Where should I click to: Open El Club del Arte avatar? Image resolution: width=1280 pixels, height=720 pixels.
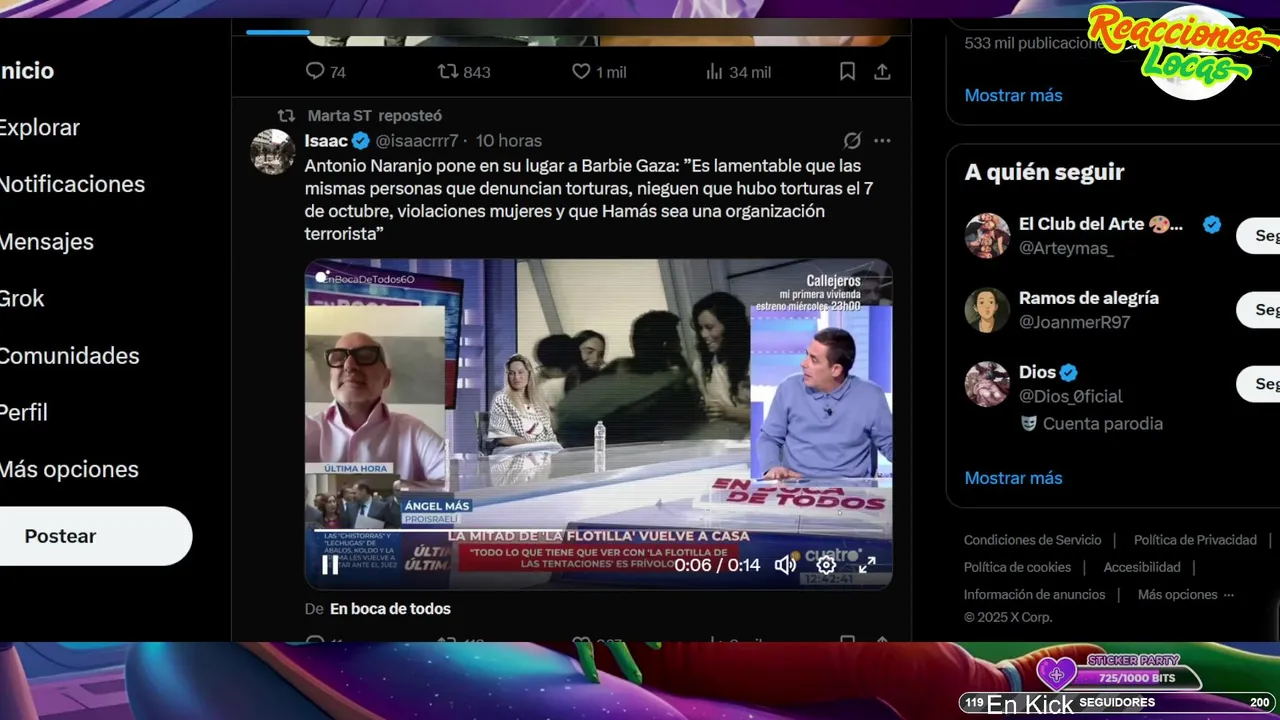(987, 236)
